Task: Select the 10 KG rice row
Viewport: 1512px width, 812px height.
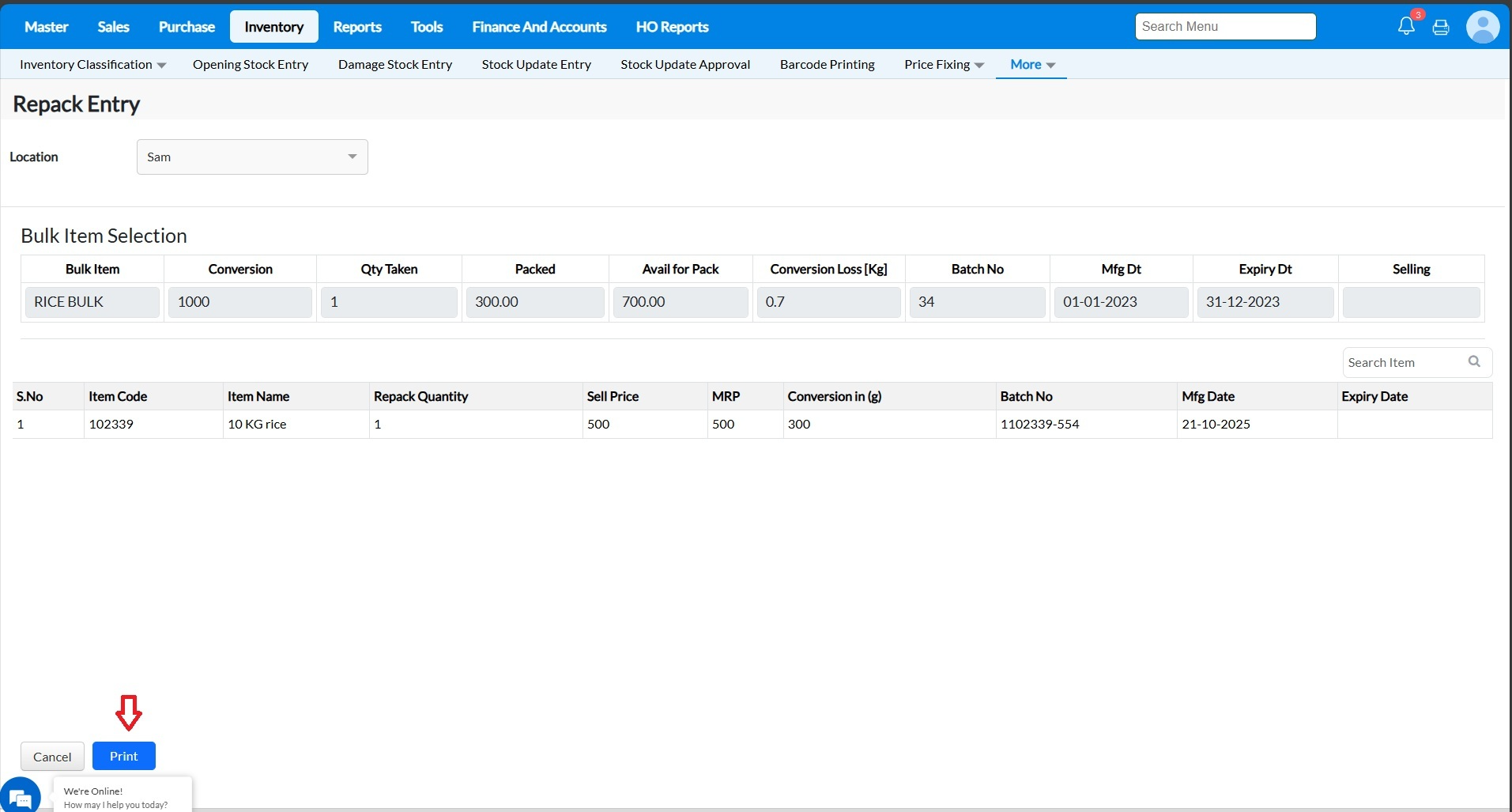Action: tap(257, 425)
